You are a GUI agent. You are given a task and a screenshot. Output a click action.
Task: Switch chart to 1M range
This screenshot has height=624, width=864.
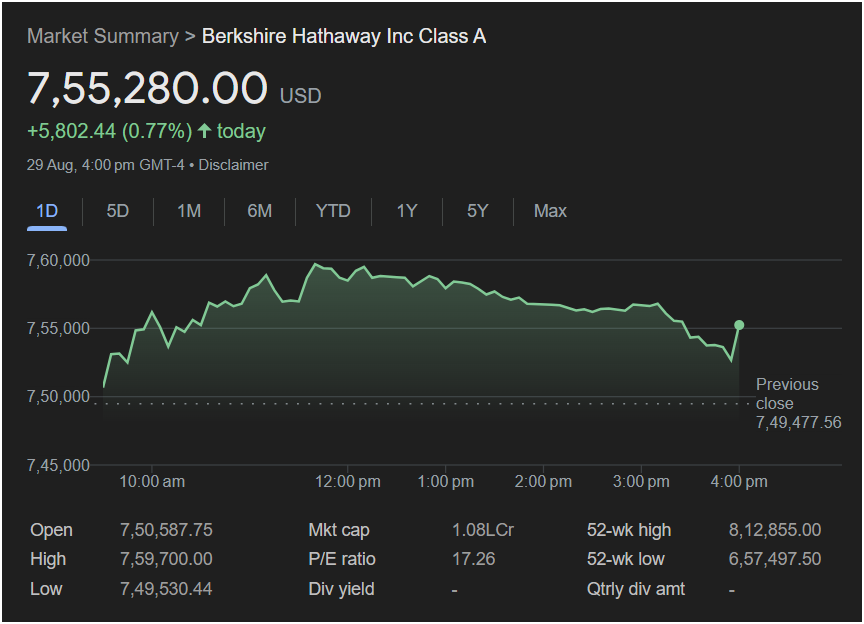pyautogui.click(x=189, y=211)
